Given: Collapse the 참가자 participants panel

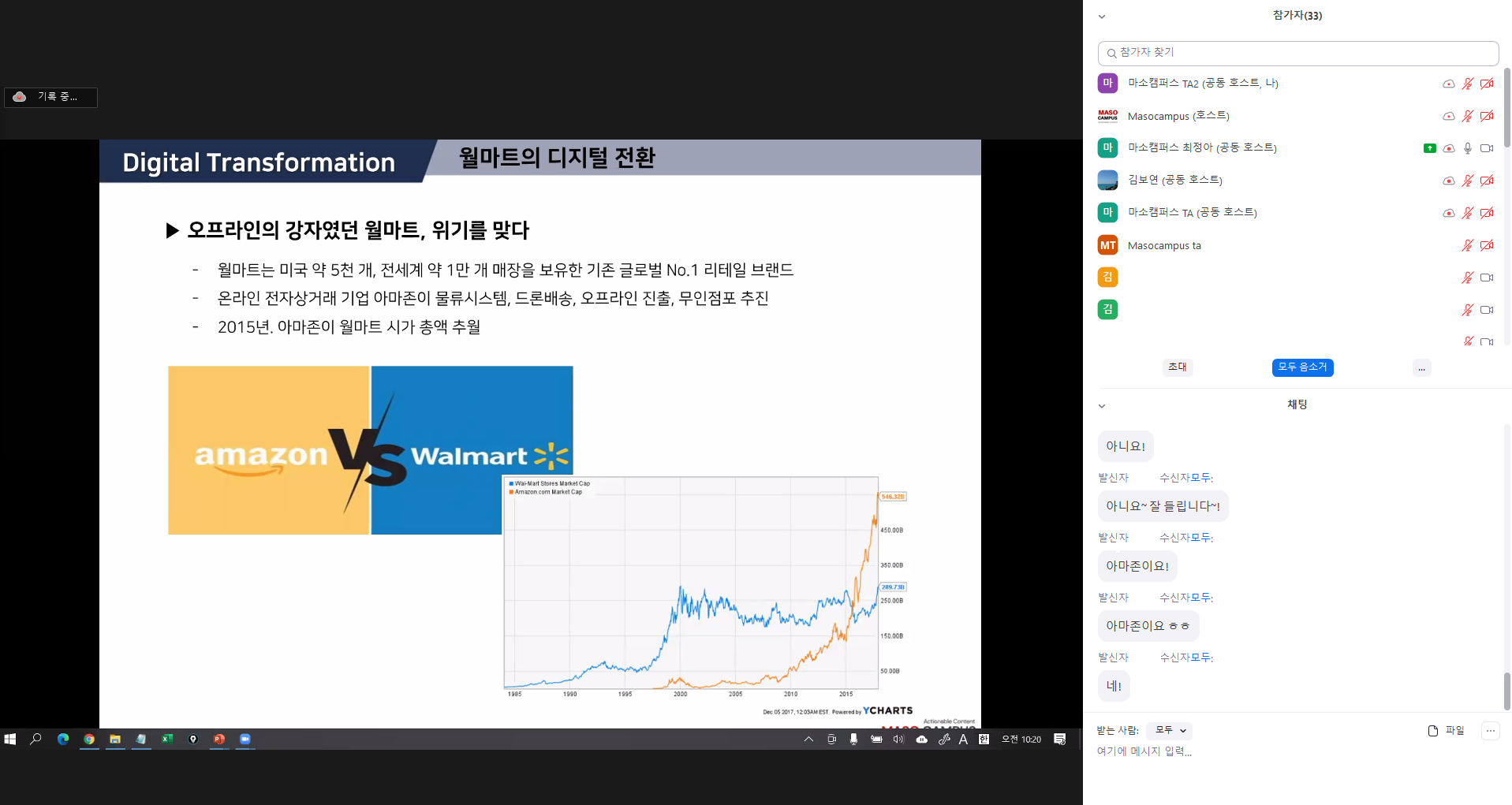Looking at the screenshot, I should click(1102, 17).
